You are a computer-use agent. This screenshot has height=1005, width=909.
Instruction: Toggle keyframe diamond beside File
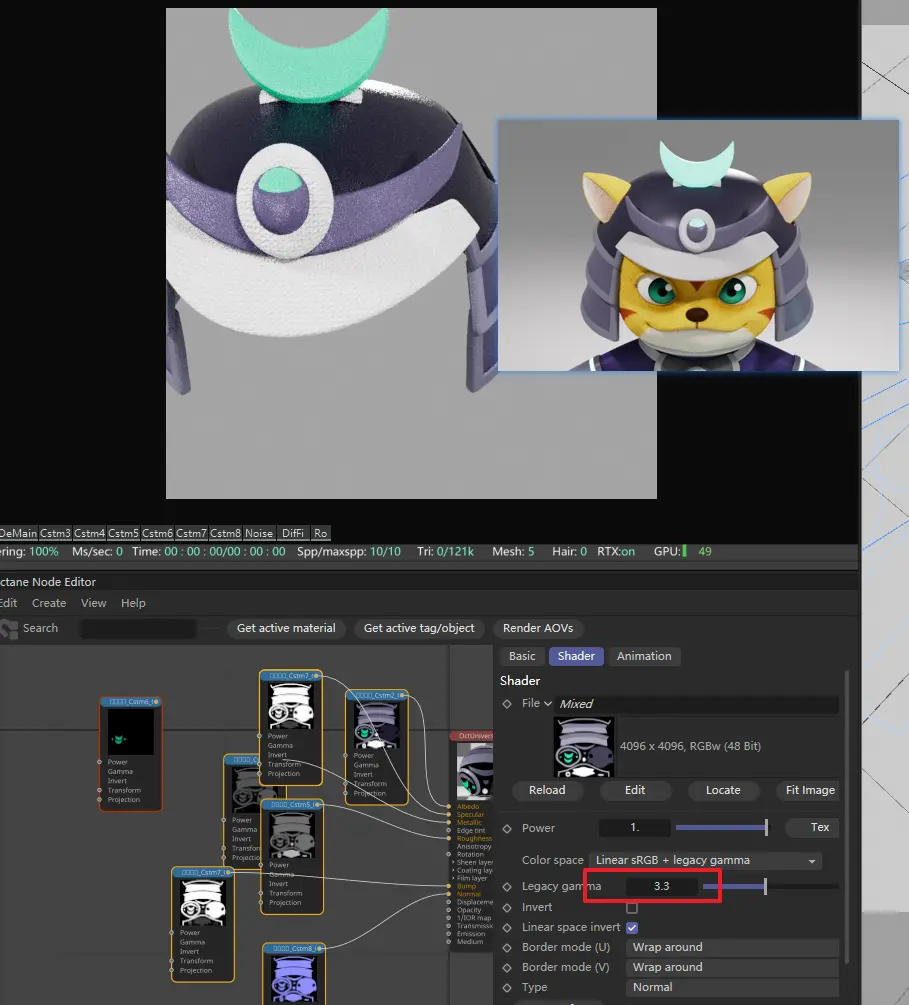click(x=507, y=704)
